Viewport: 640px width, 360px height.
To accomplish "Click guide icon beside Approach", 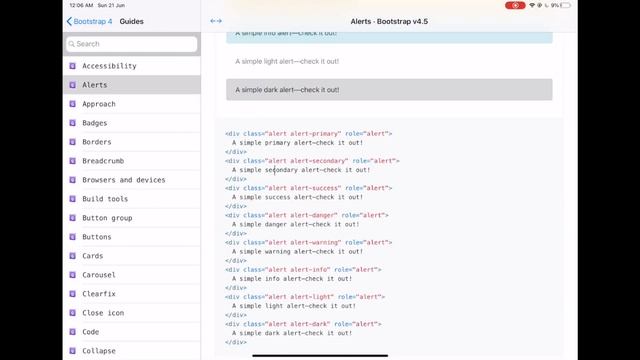I will [73, 104].
